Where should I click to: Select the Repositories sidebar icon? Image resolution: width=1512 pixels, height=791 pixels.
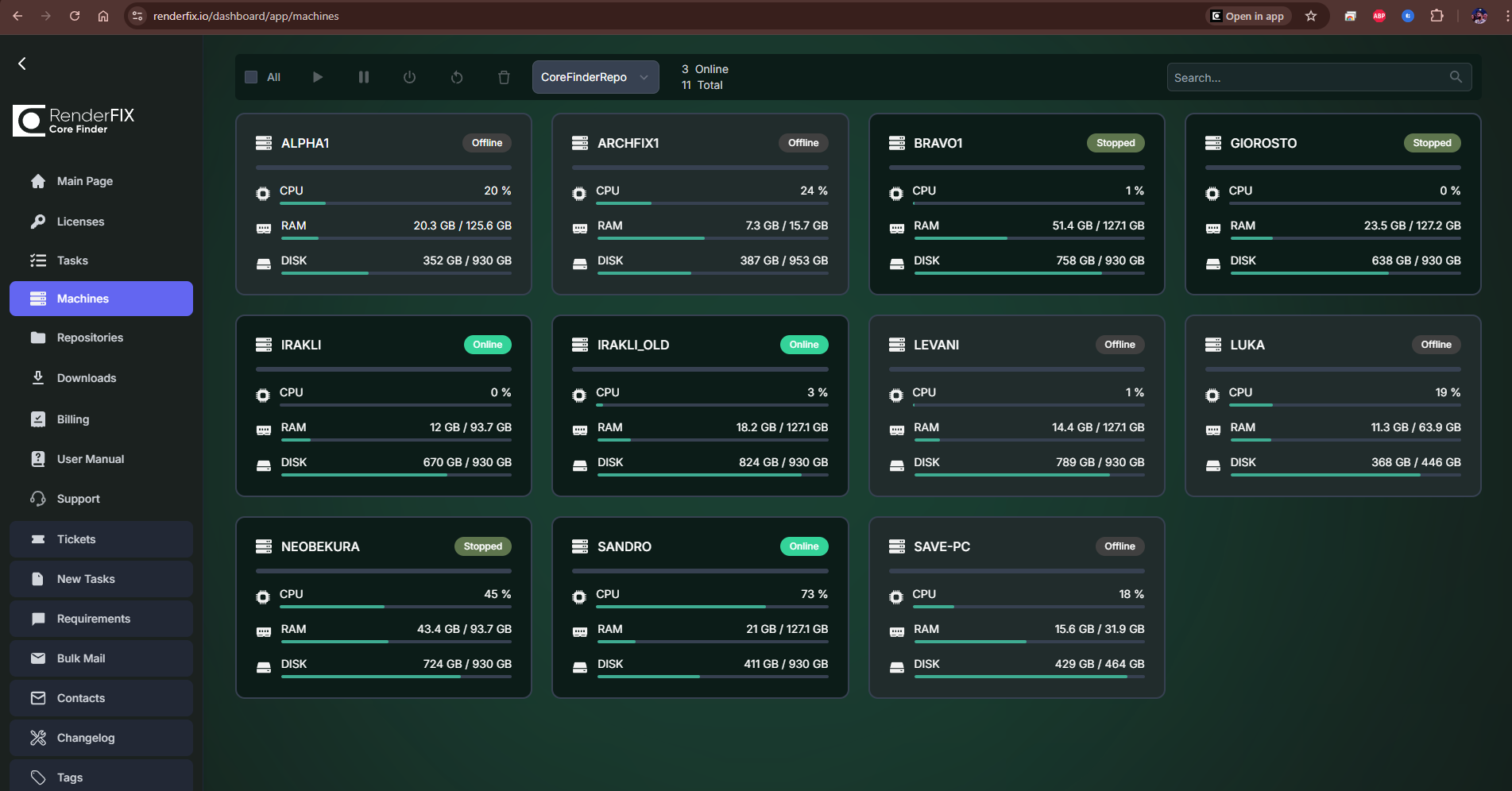pyautogui.click(x=38, y=338)
